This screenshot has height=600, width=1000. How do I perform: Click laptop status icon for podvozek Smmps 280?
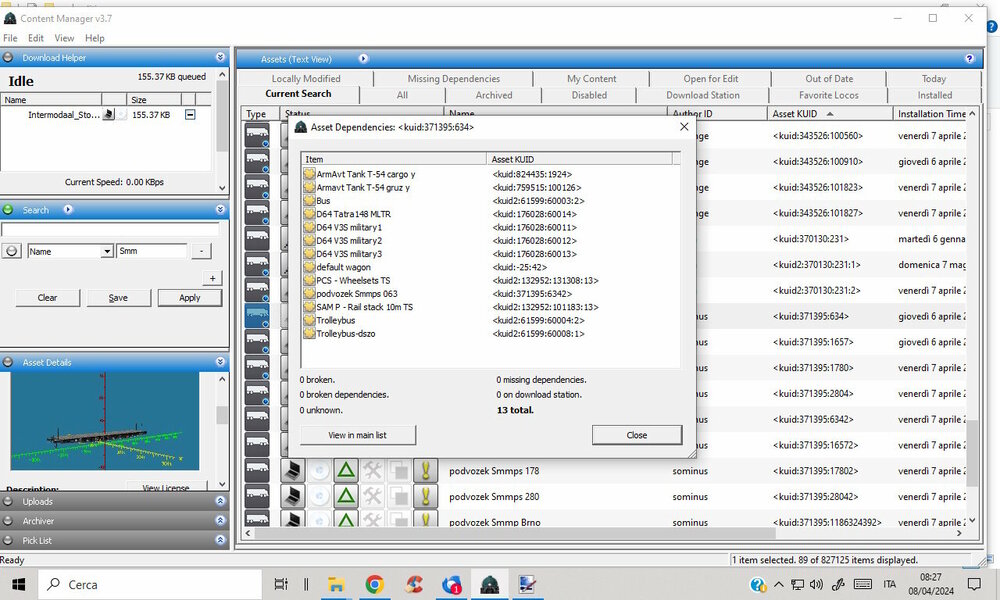(293, 496)
